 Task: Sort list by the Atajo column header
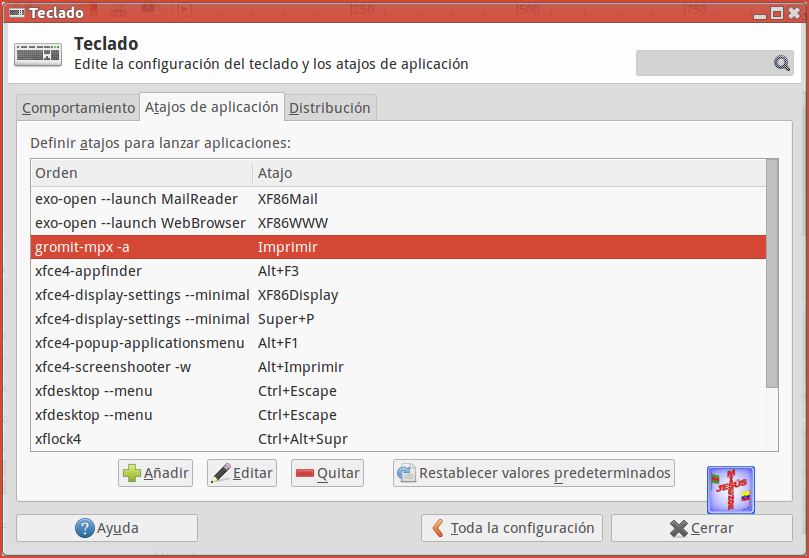509,173
